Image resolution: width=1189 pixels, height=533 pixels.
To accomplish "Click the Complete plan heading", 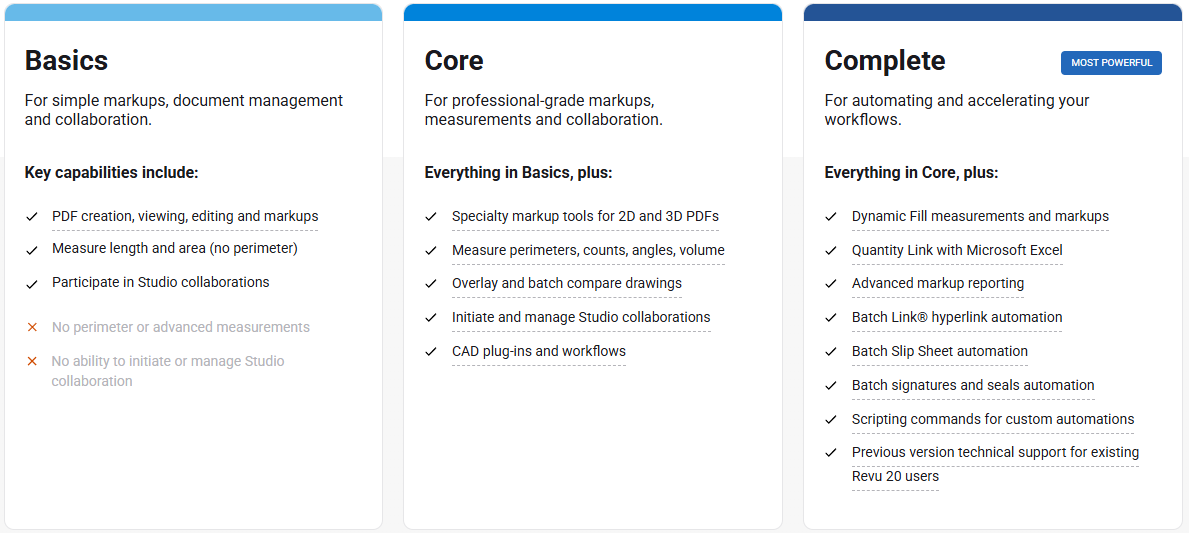I will (x=885, y=61).
